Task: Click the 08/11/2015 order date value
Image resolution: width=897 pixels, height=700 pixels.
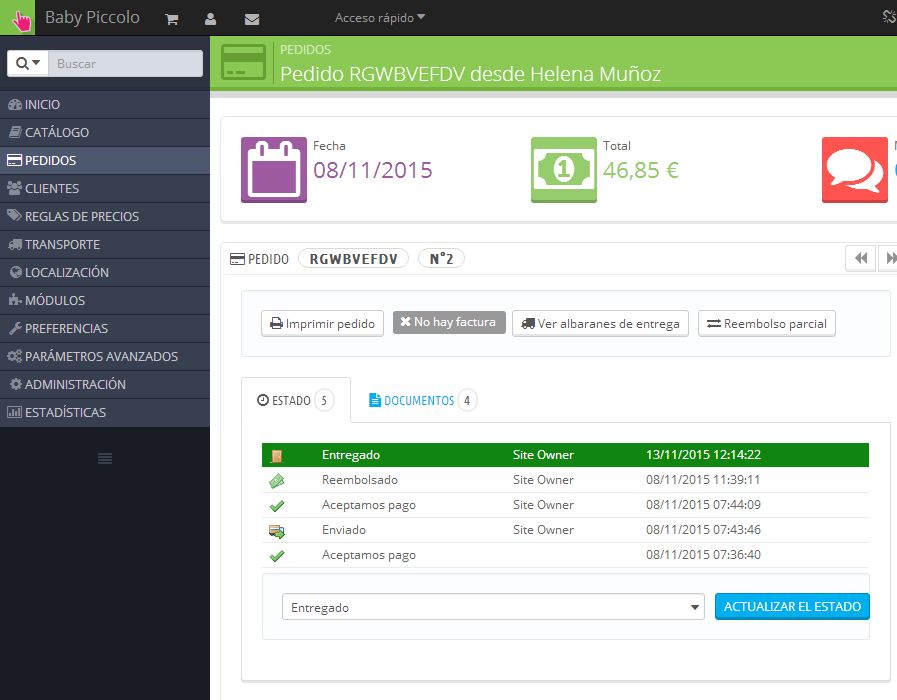Action: (373, 170)
